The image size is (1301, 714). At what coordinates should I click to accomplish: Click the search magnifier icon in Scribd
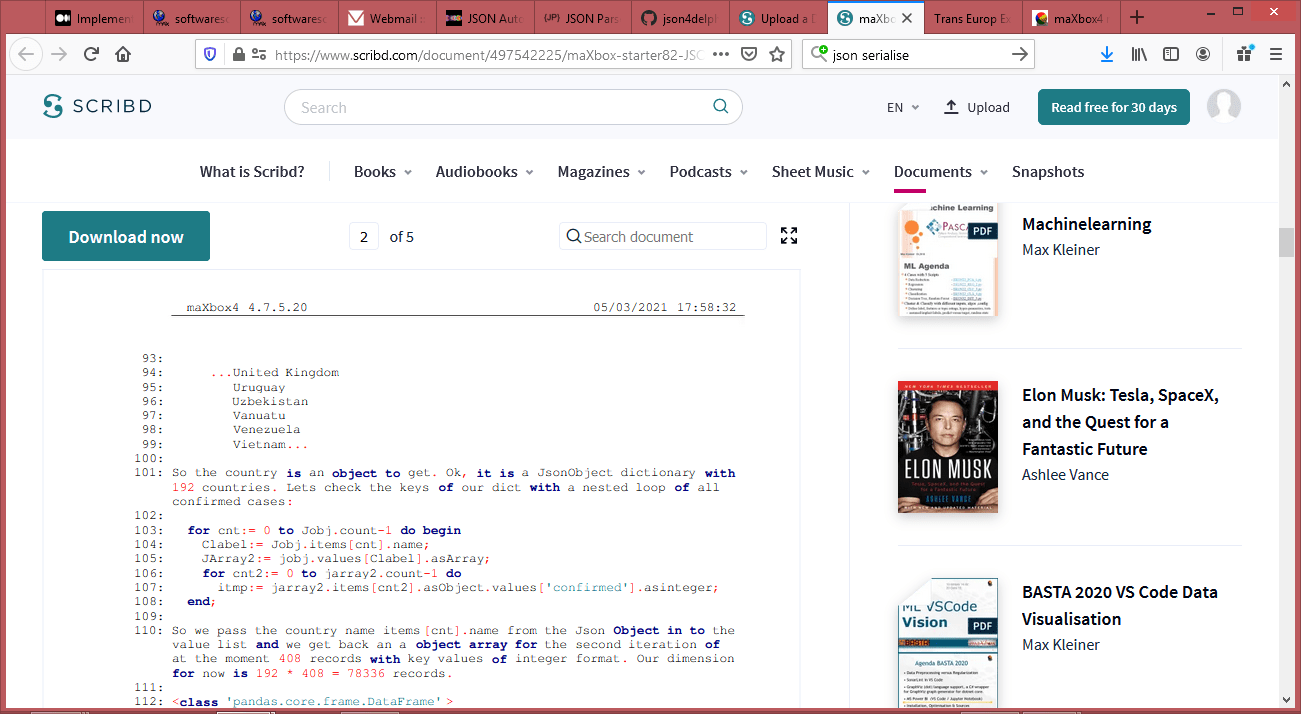720,107
